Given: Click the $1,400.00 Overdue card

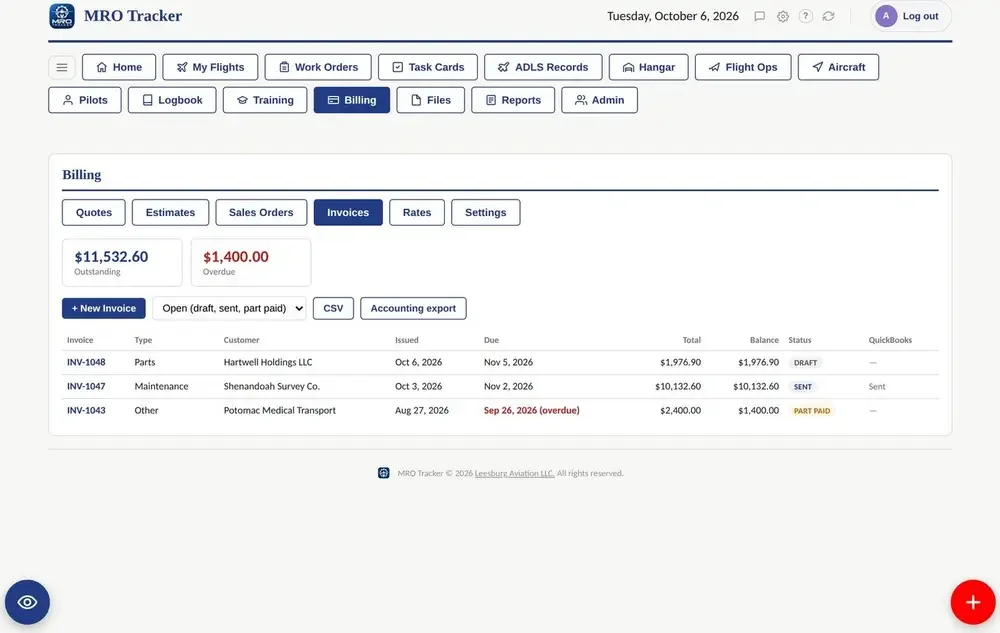Looking at the screenshot, I should [x=251, y=263].
